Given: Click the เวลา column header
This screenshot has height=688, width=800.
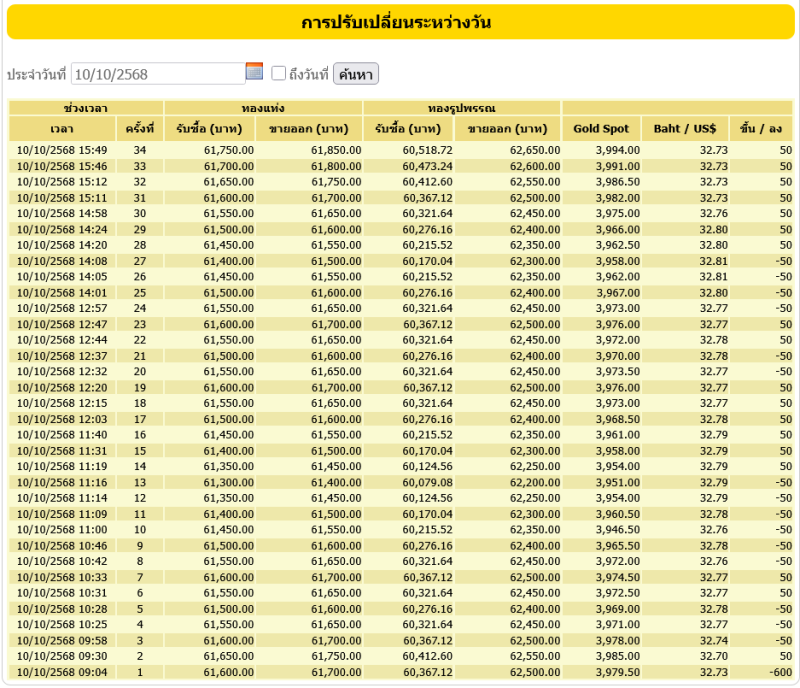Looking at the screenshot, I should pyautogui.click(x=62, y=128).
